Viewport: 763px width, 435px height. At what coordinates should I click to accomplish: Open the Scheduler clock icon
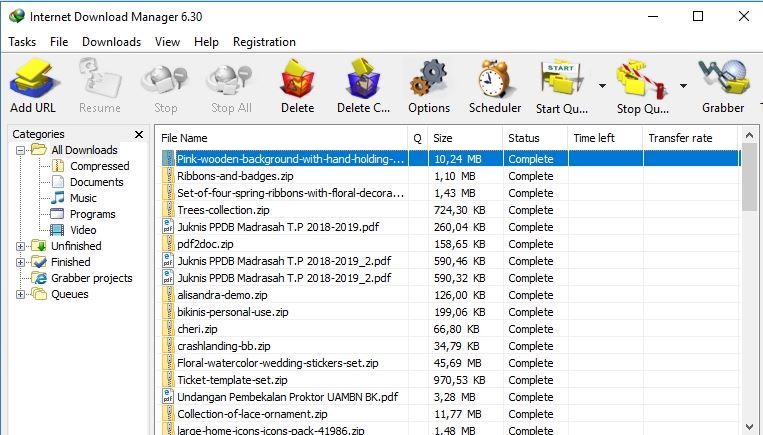tap(494, 79)
